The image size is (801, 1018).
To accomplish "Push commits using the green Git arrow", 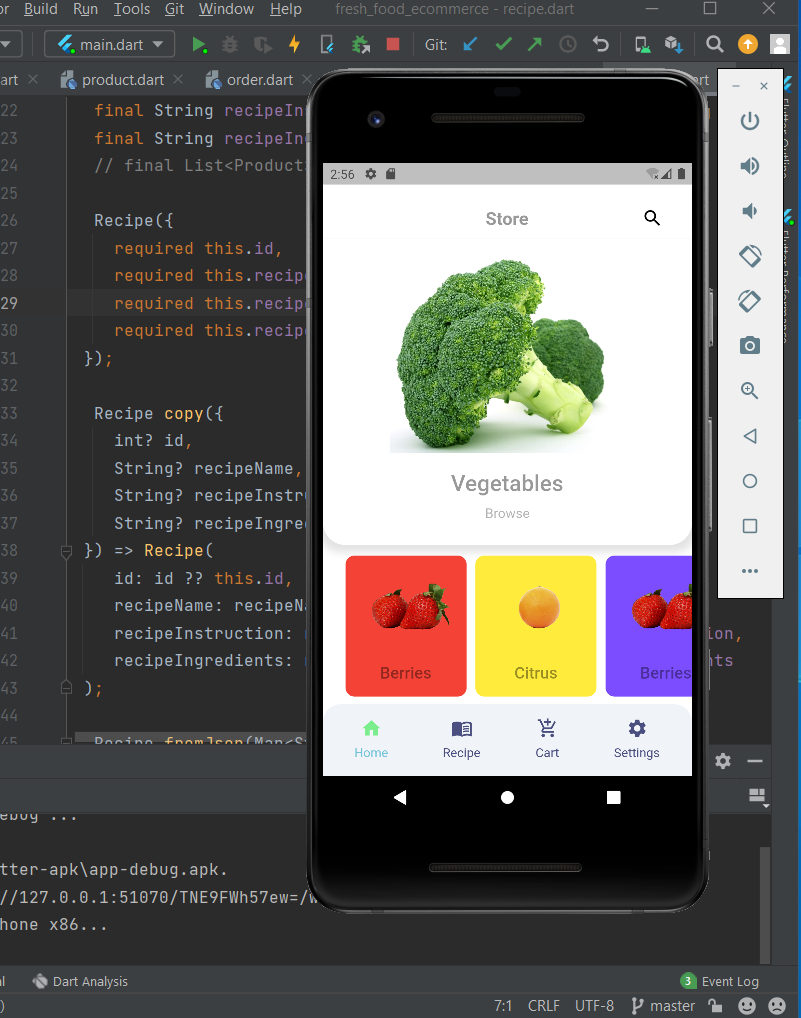I will [x=535, y=44].
